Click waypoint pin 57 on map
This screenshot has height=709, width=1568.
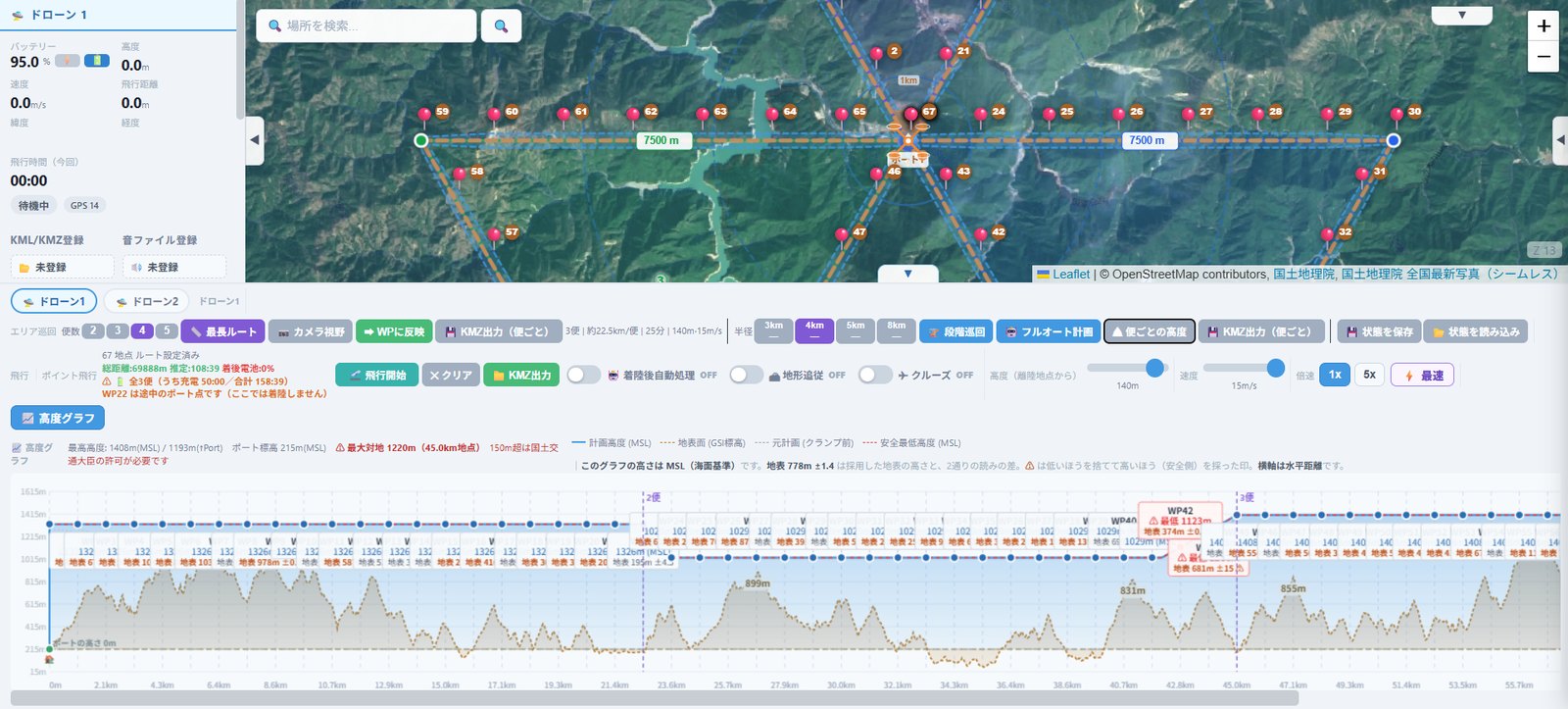tap(494, 236)
